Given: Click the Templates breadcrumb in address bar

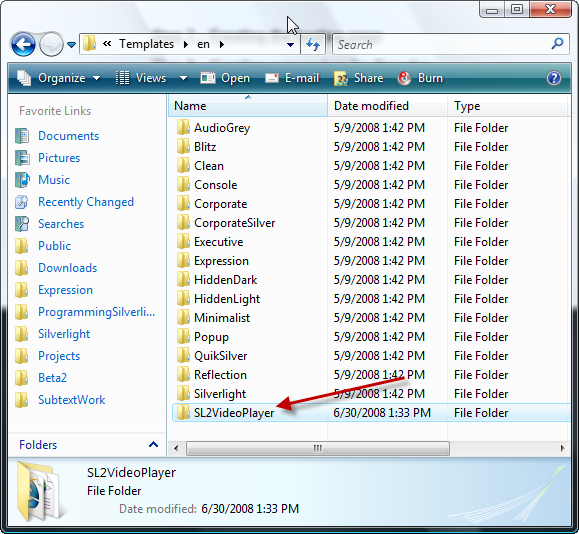Looking at the screenshot, I should 146,44.
